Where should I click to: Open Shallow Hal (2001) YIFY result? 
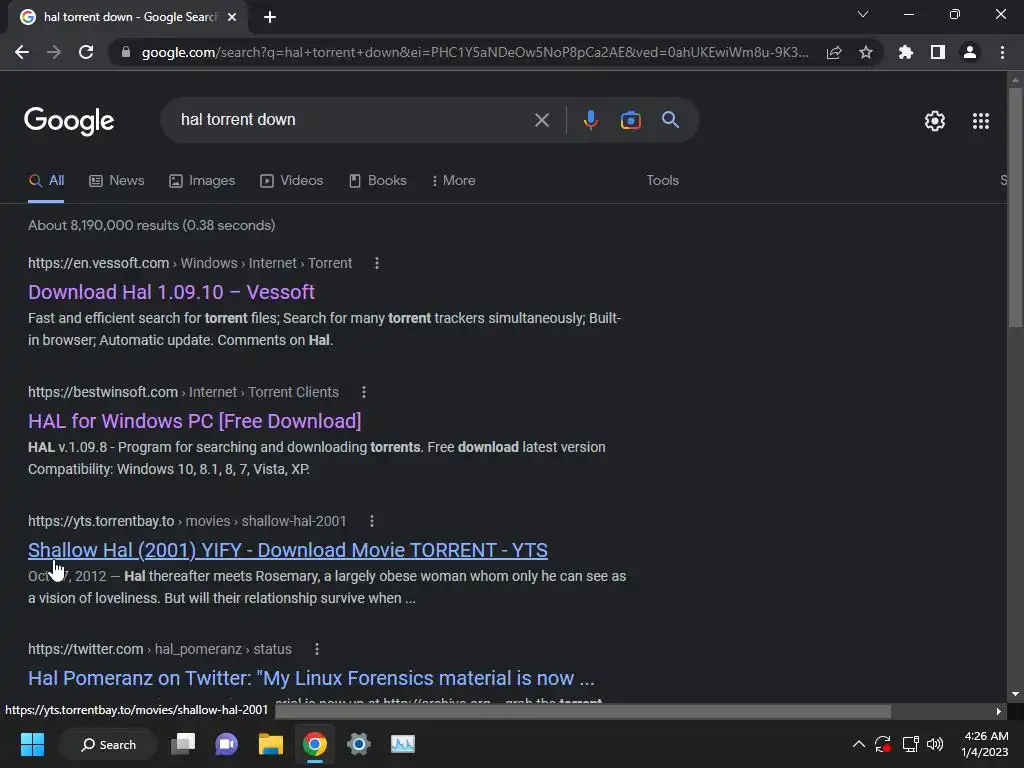[x=287, y=550]
